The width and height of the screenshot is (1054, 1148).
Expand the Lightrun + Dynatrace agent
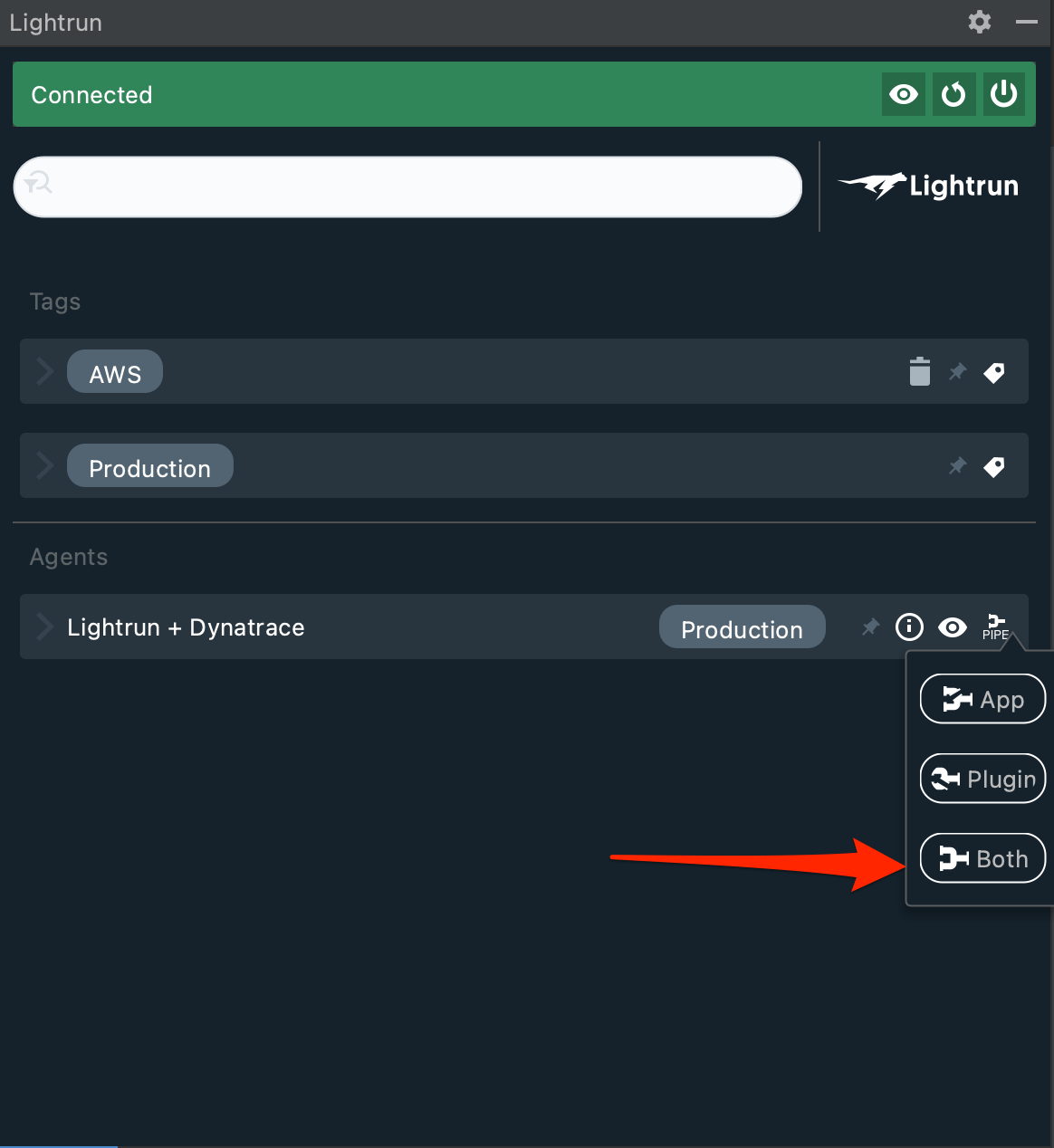click(x=44, y=627)
